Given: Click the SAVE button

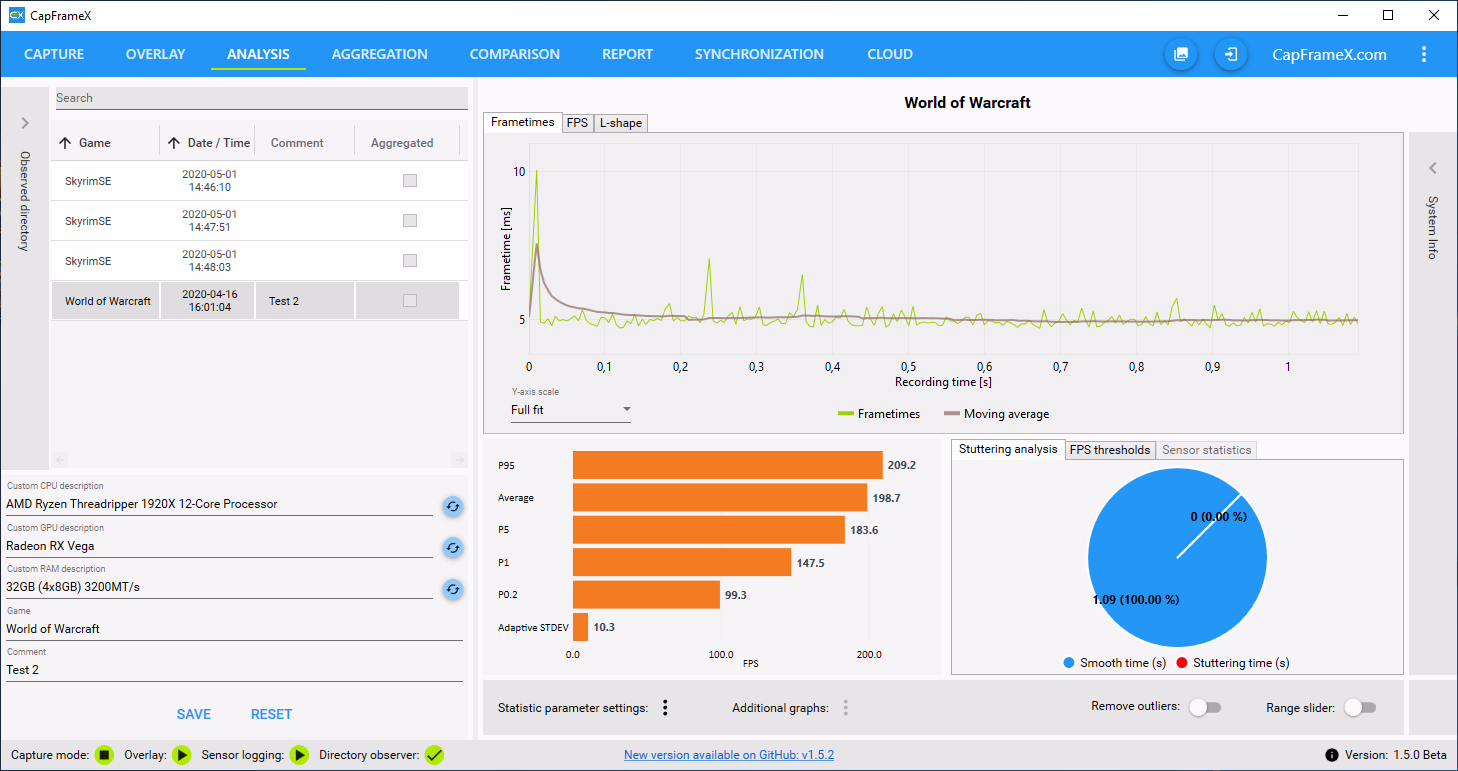Looking at the screenshot, I should (194, 714).
